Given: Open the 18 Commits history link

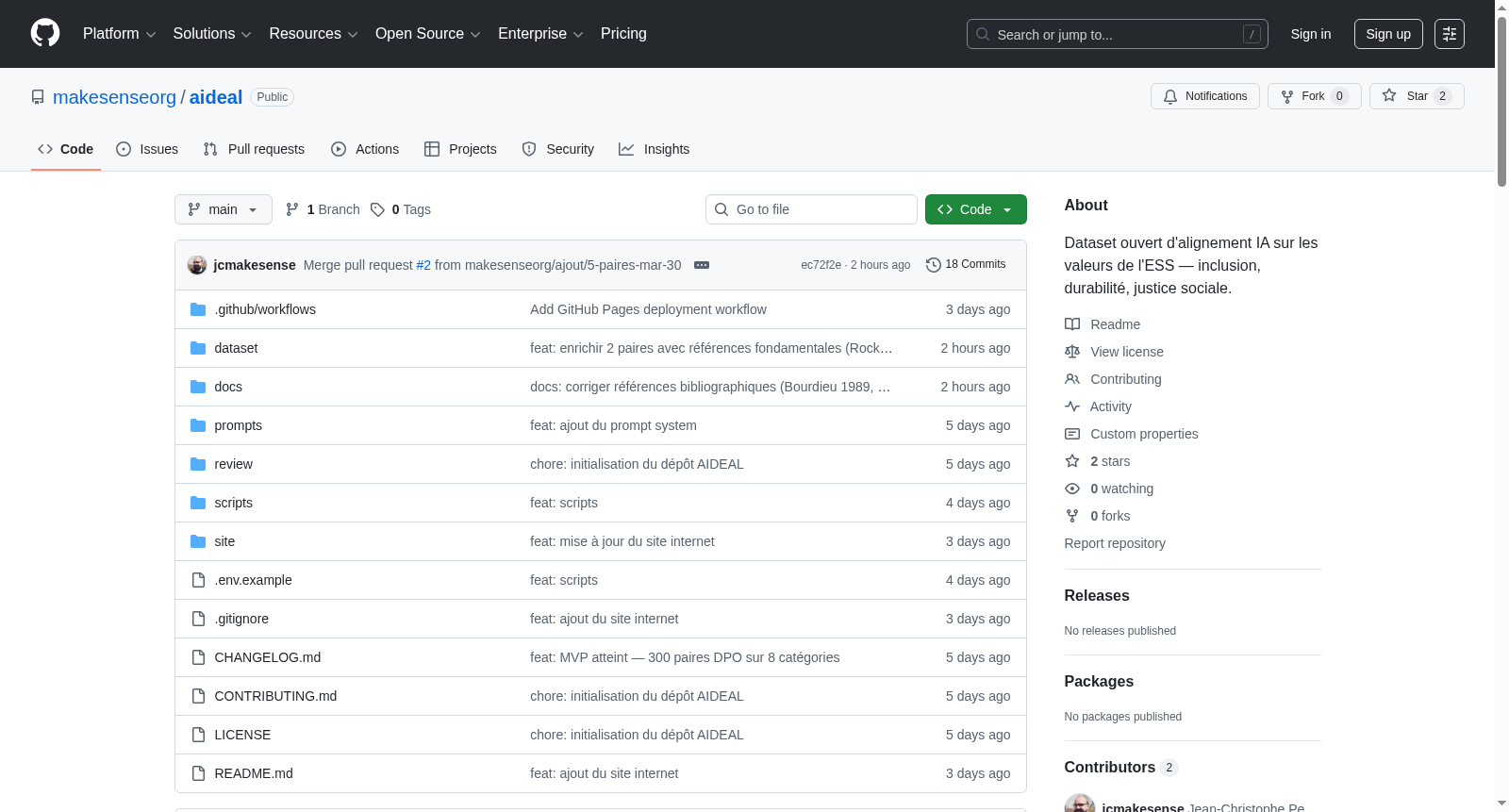Looking at the screenshot, I should tap(966, 265).
